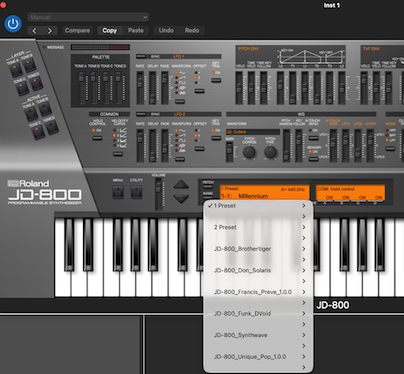Toggle the Active Tone B button

(x=45, y=108)
